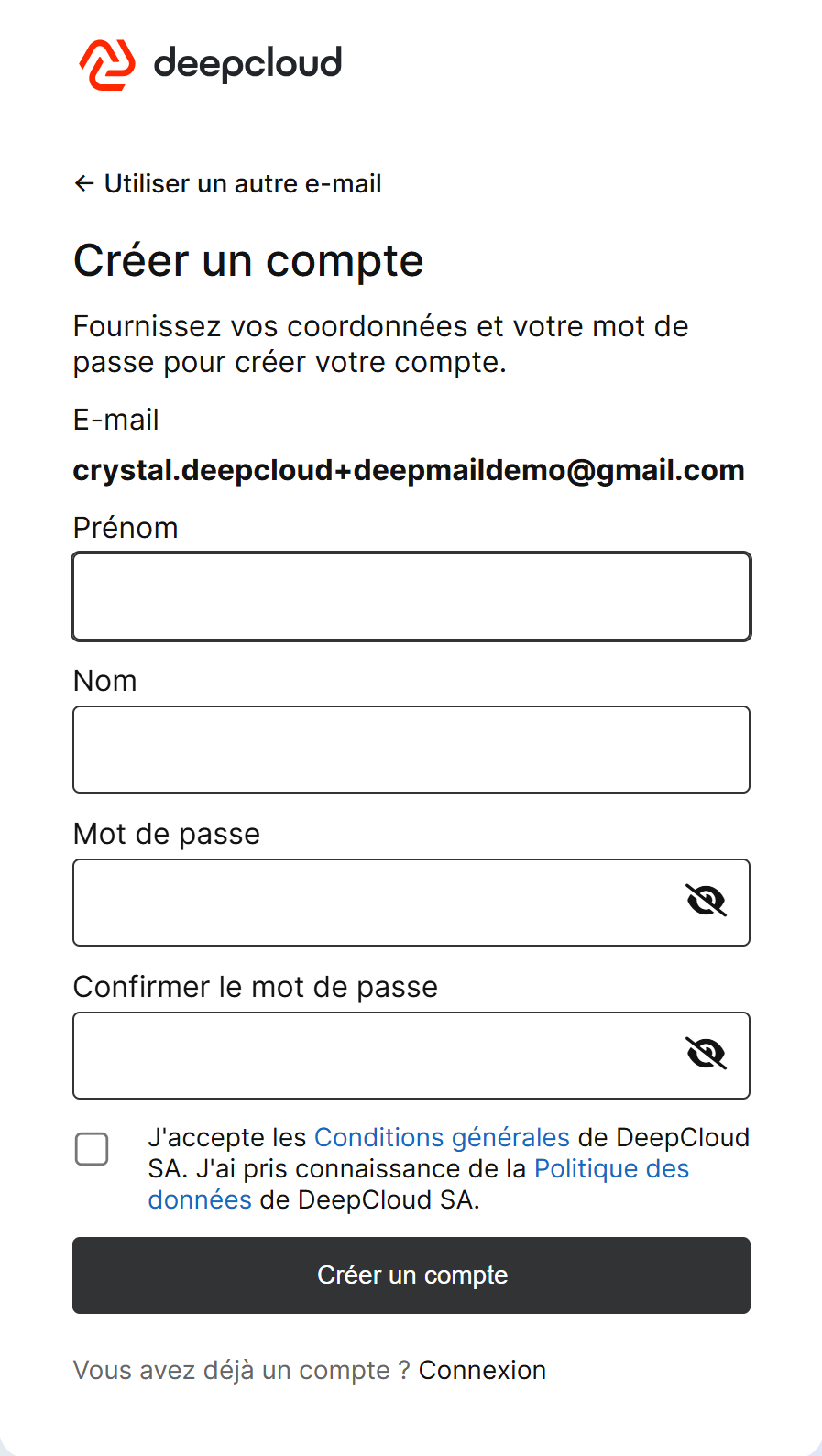Tick the accept terms checkbox
The height and width of the screenshot is (1456, 822).
click(92, 1149)
